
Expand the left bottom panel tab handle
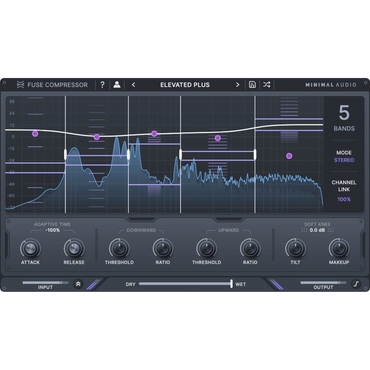click(141, 219)
